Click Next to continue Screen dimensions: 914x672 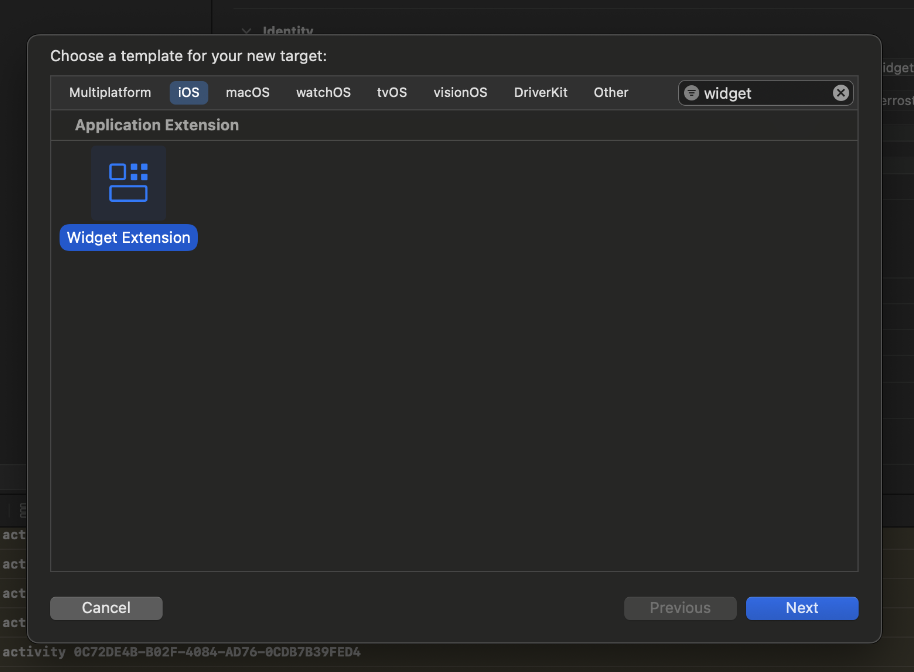802,608
